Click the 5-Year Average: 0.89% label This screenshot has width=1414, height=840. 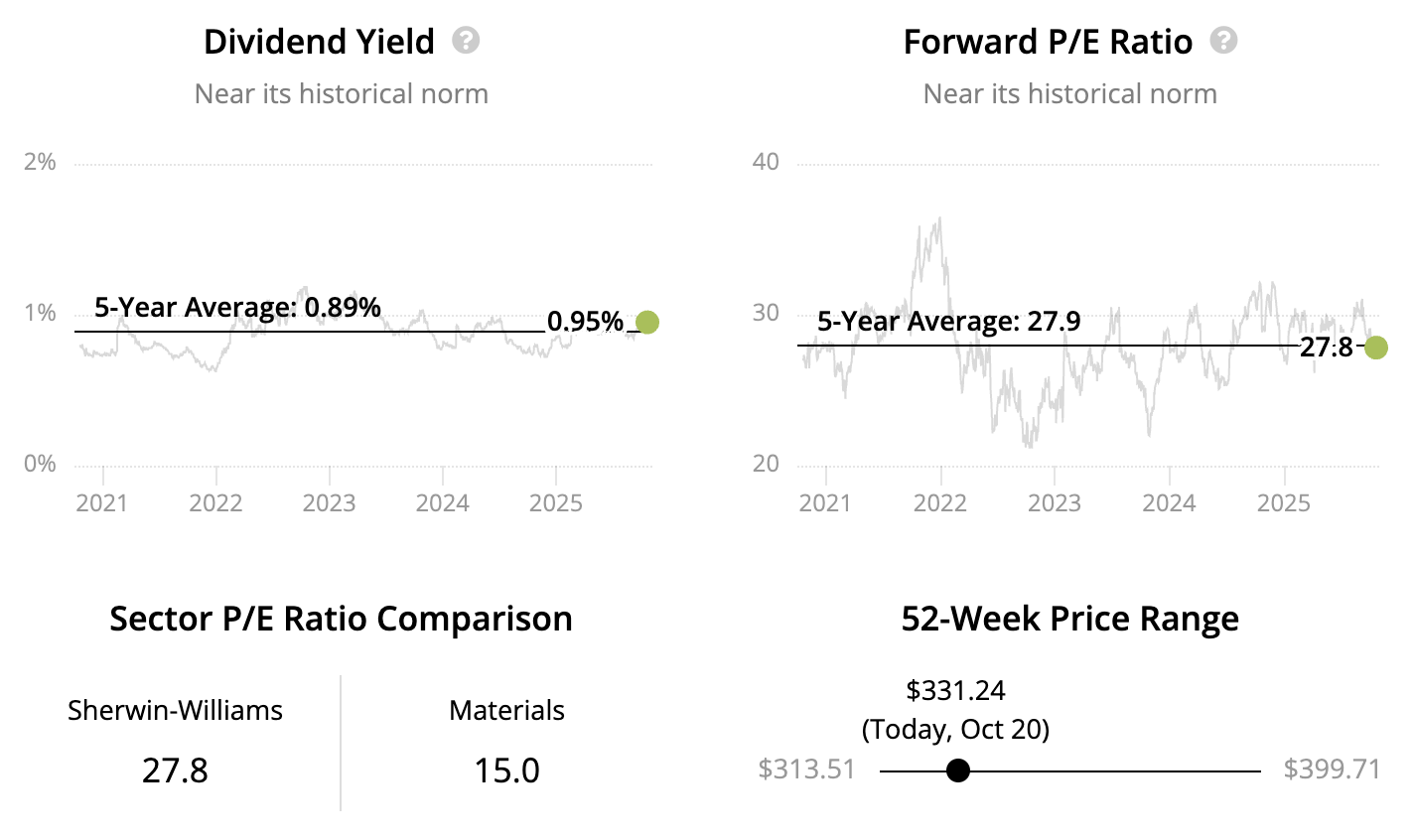[237, 308]
